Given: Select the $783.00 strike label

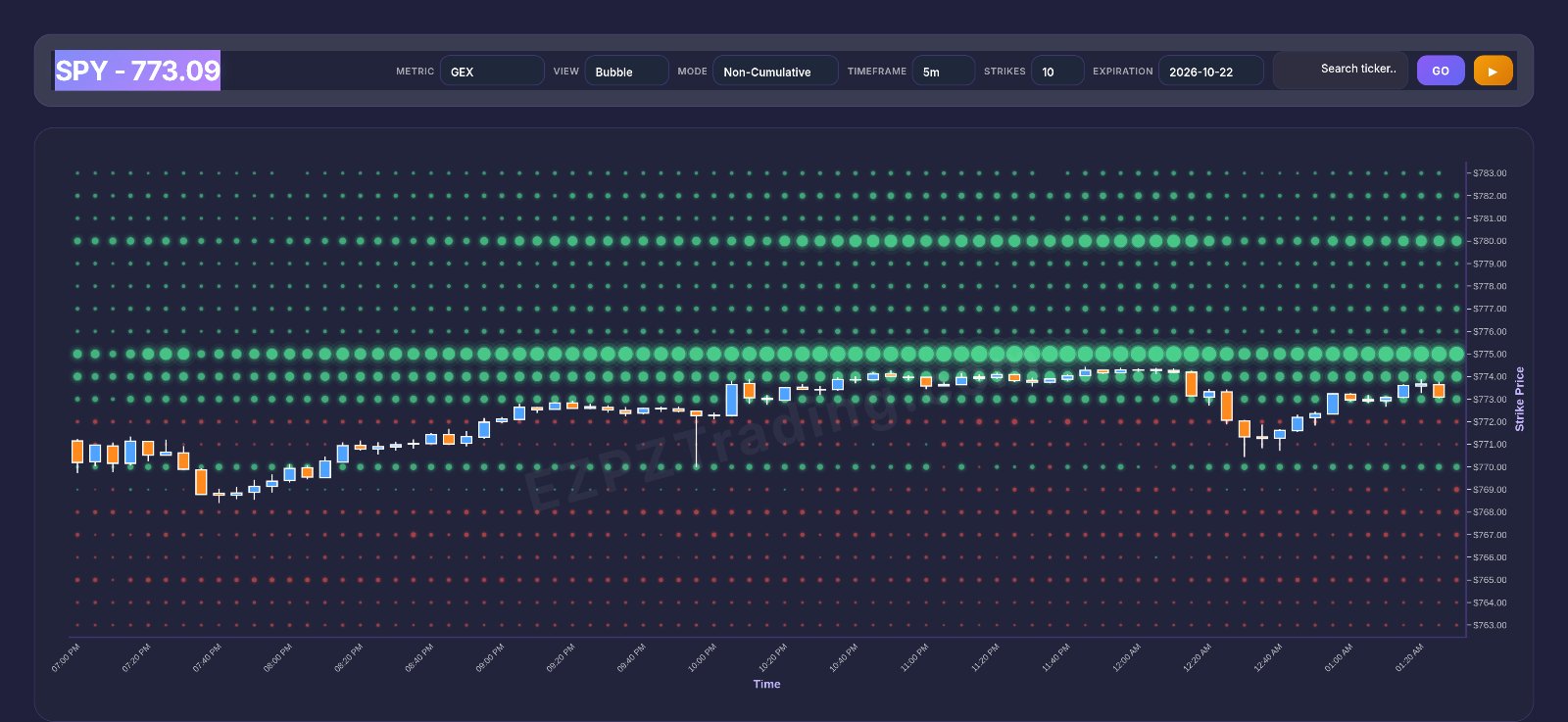Looking at the screenshot, I should 1490,173.
